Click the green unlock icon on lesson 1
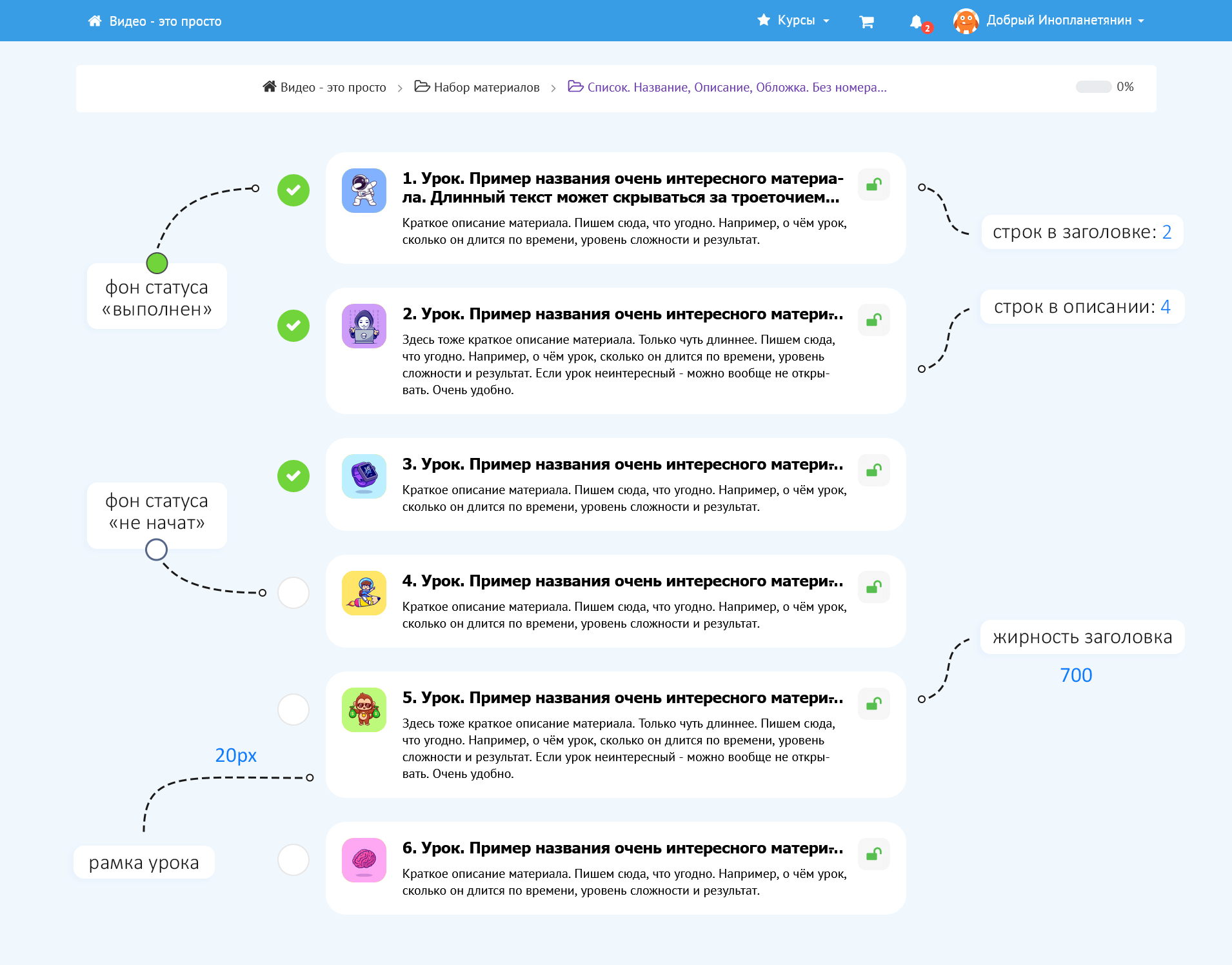Screen dimensions: 1232x965 click(873, 185)
